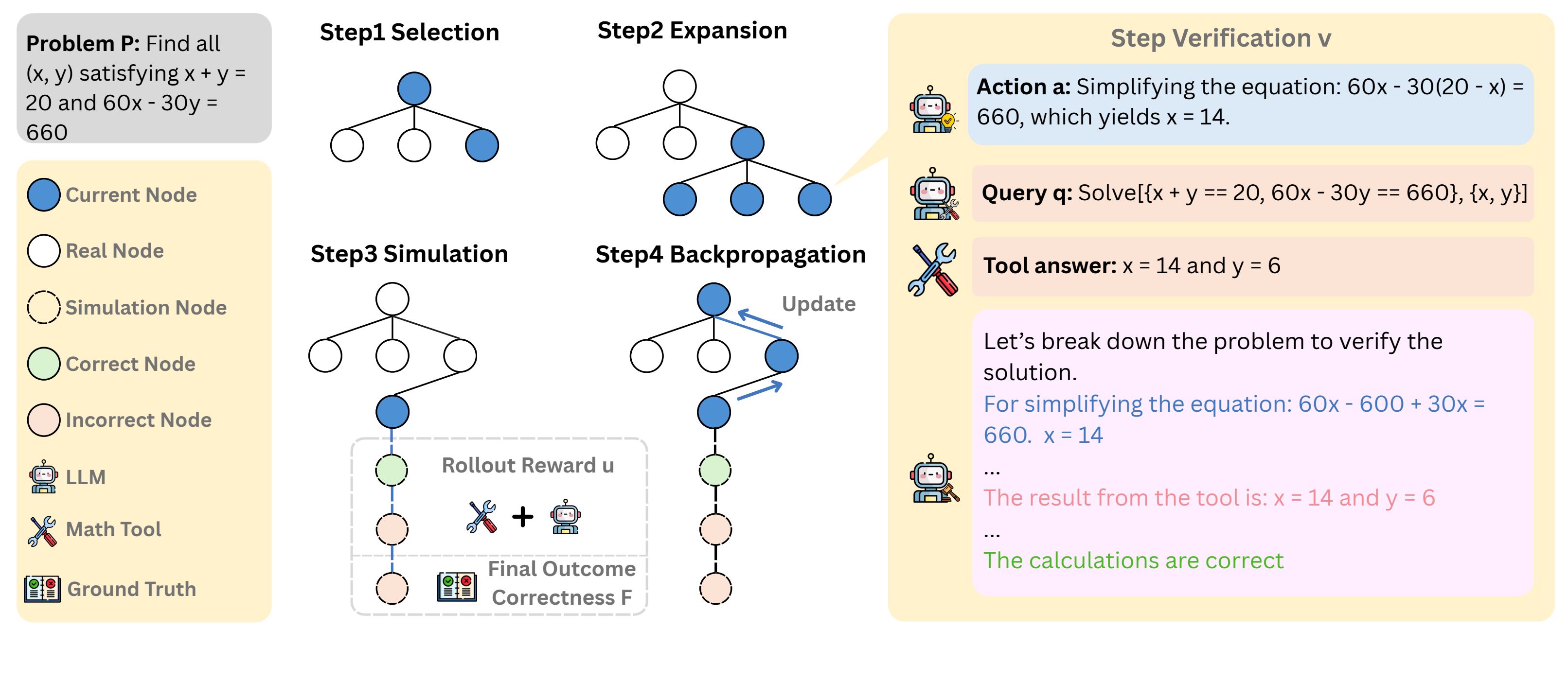Click the dashed Simulation Node legend circle

click(44, 307)
